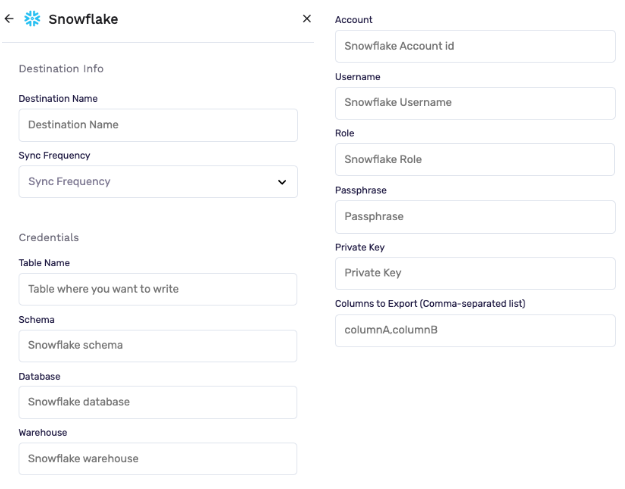Viewport: 625px width, 489px height.
Task: Click the Snowflake panel title text
Action: (x=83, y=19)
